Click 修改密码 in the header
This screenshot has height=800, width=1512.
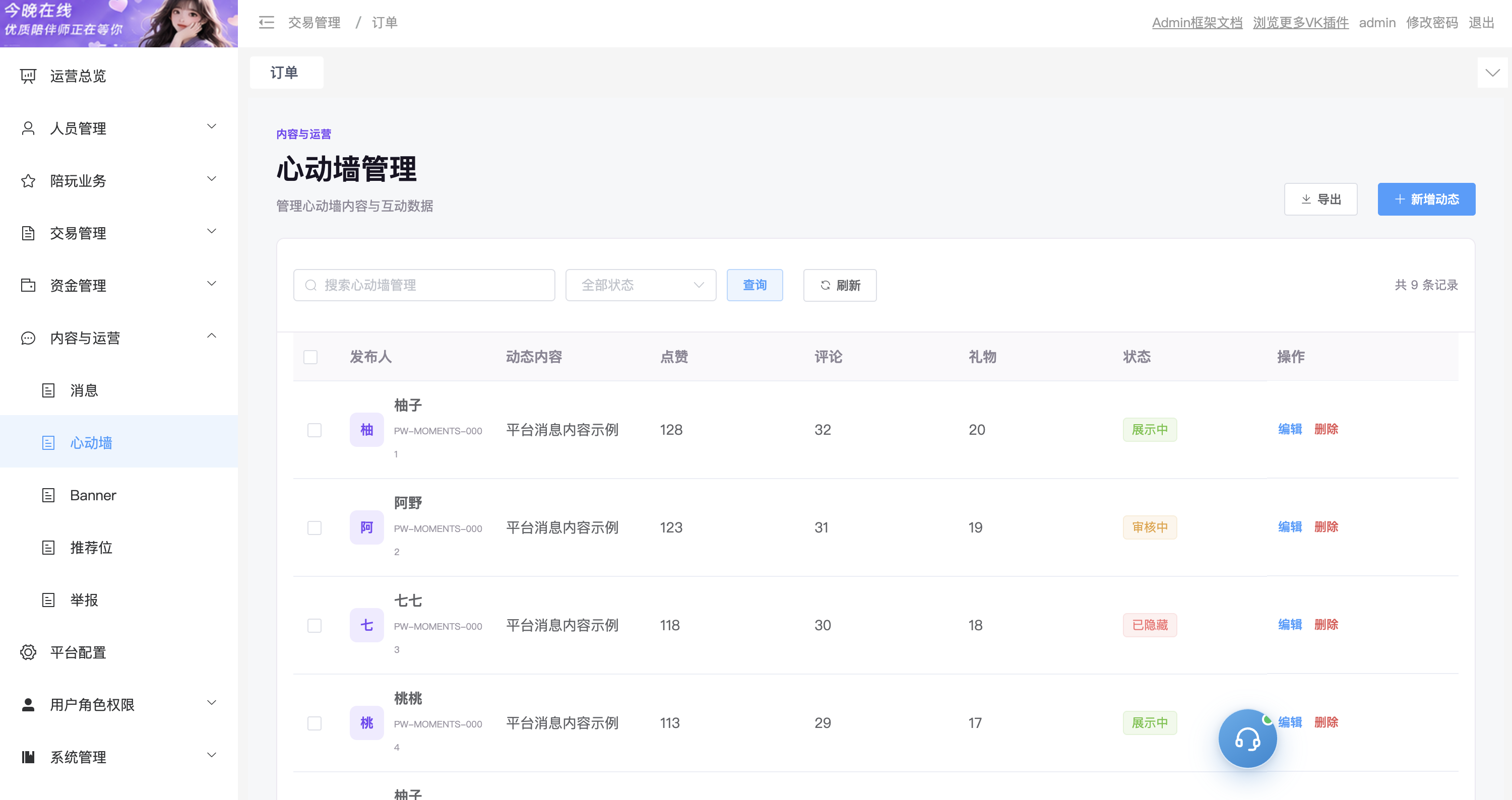click(1432, 22)
